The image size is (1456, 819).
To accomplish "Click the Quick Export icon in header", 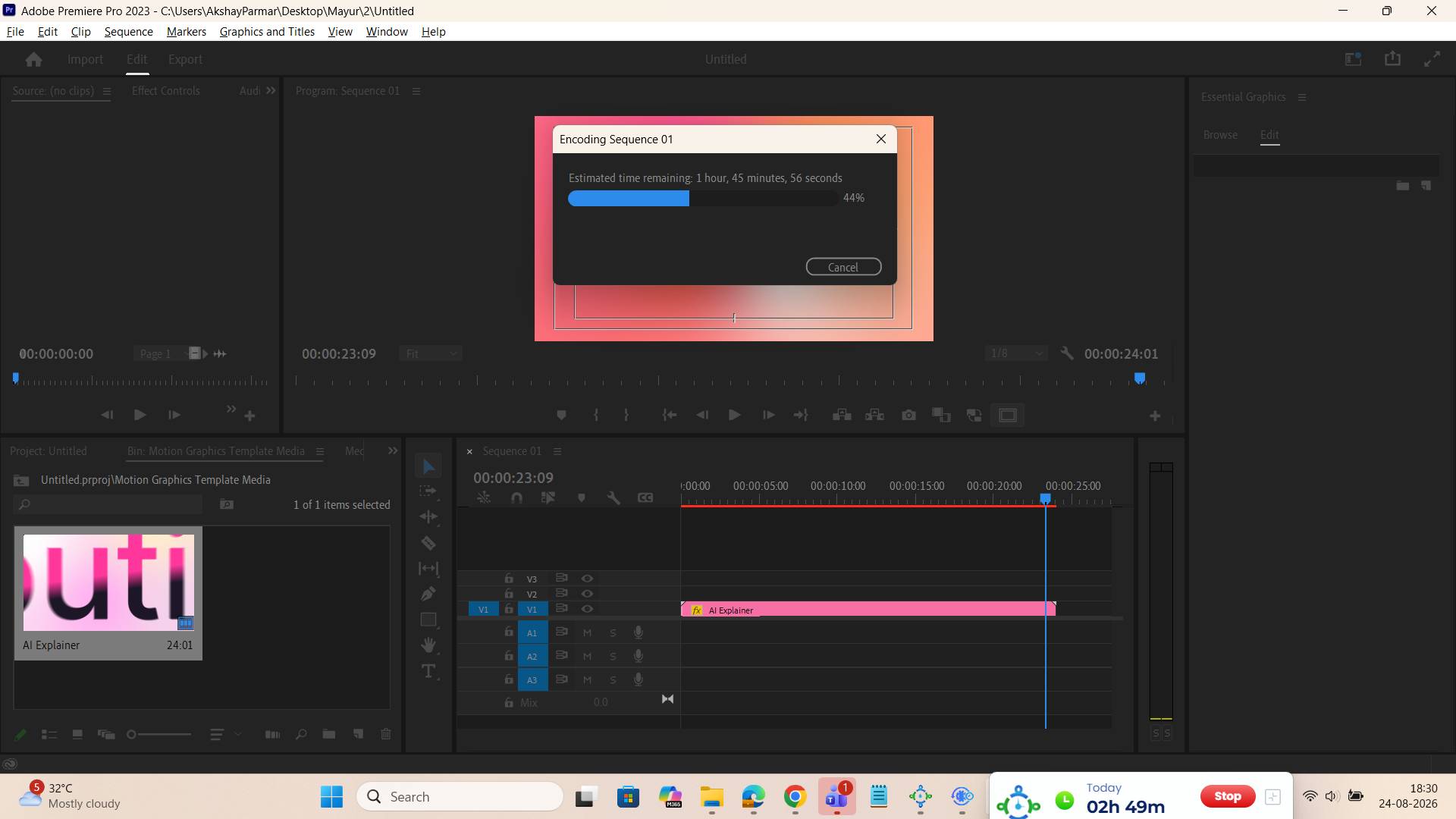I will point(1392,59).
